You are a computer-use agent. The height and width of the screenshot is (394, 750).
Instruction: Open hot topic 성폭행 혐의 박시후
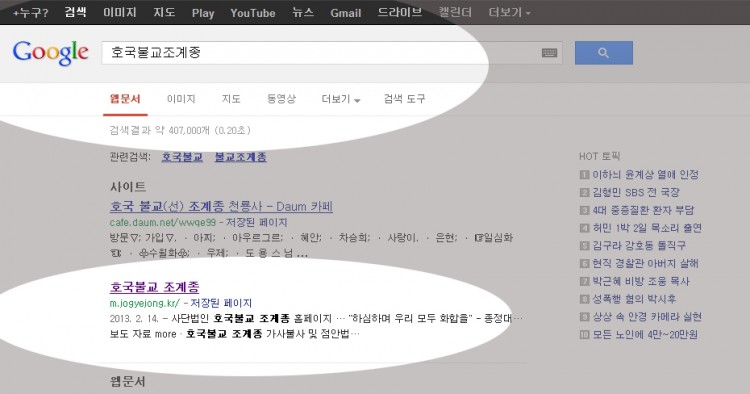[x=634, y=299]
